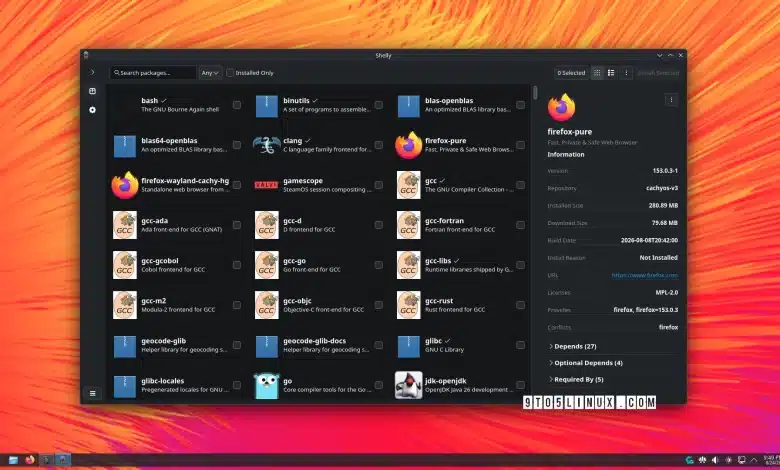The height and width of the screenshot is (470, 780).
Task: Expand the Required By (5) section
Action: (576, 379)
